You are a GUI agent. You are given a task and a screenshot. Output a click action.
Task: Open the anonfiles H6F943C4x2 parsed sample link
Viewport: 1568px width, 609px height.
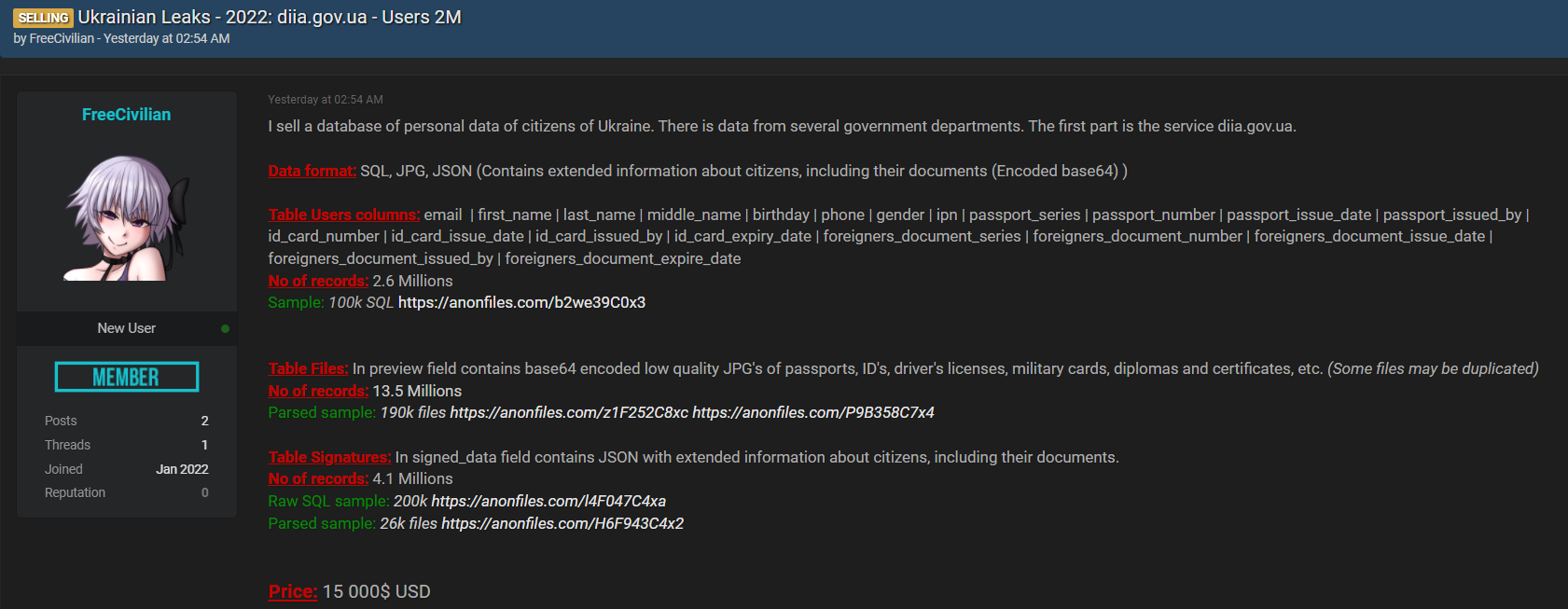tap(562, 523)
